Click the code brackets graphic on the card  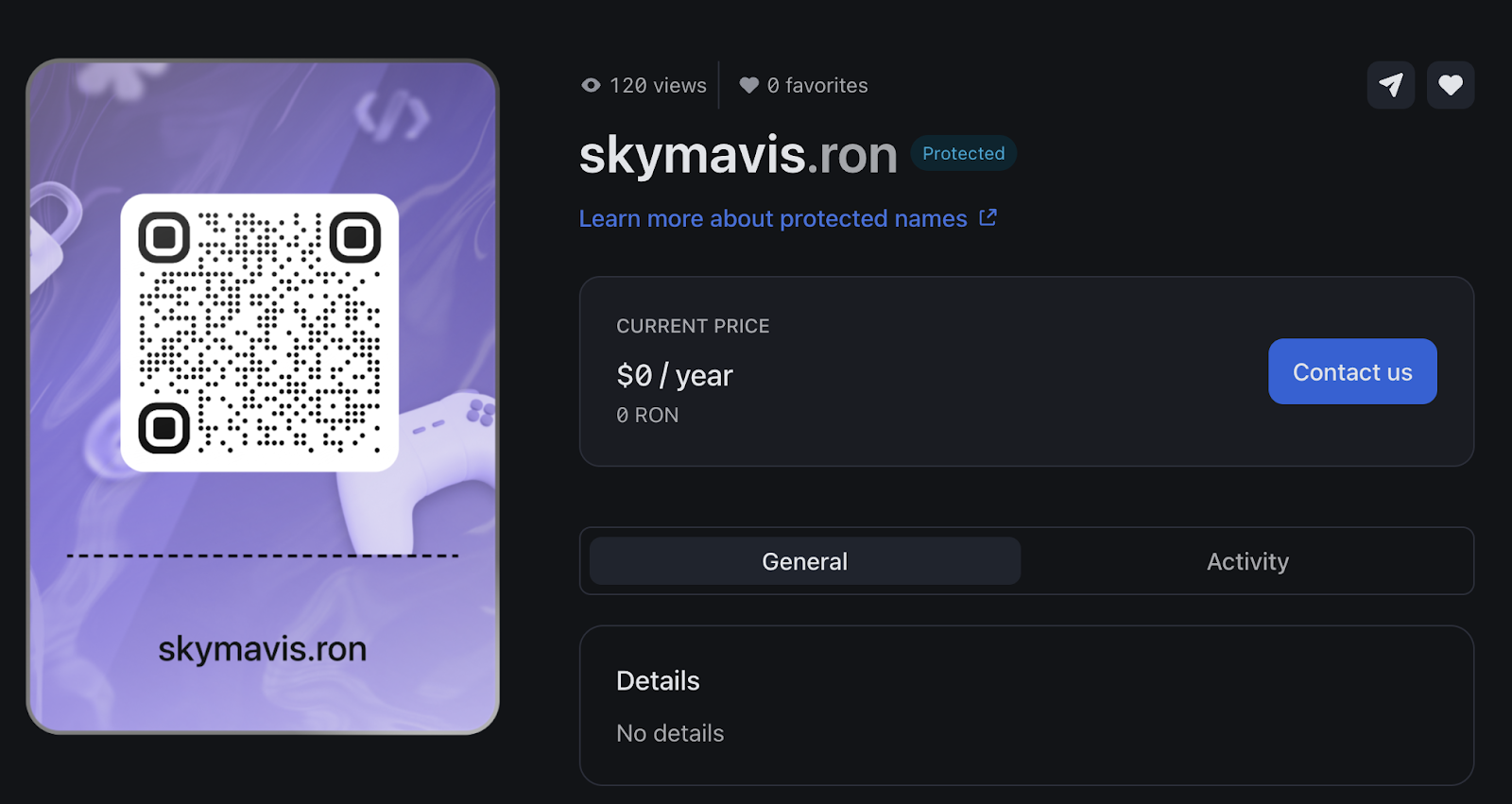tap(391, 116)
